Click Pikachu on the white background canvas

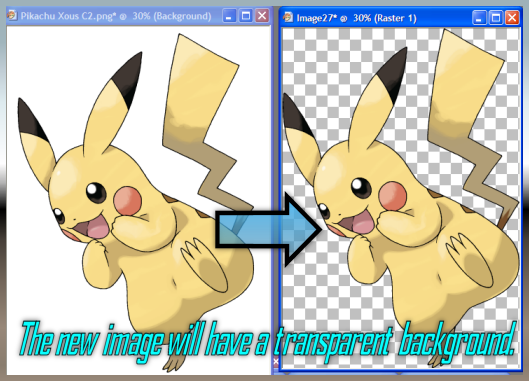[135, 202]
